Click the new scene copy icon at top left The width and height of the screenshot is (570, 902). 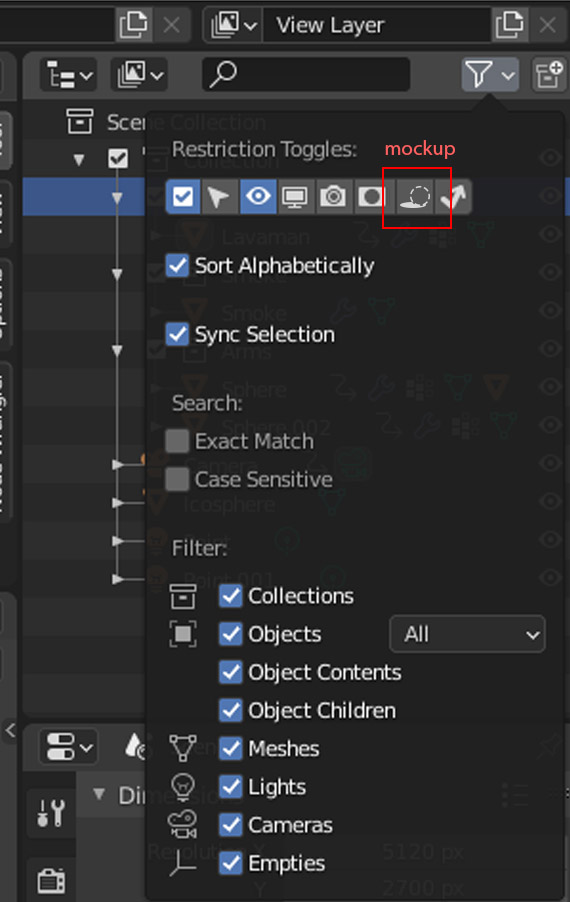coord(133,25)
